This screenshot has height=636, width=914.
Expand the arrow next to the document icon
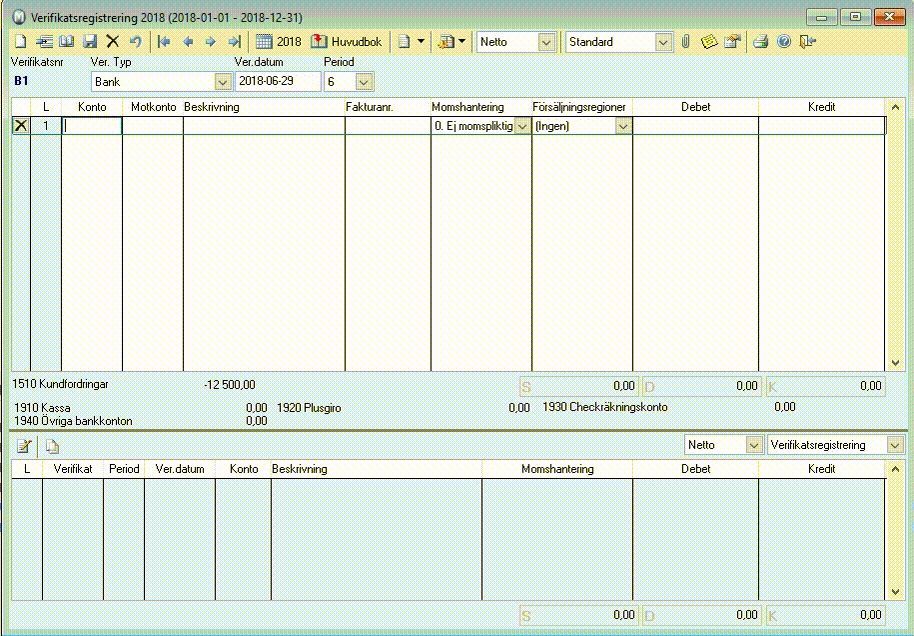click(x=420, y=41)
